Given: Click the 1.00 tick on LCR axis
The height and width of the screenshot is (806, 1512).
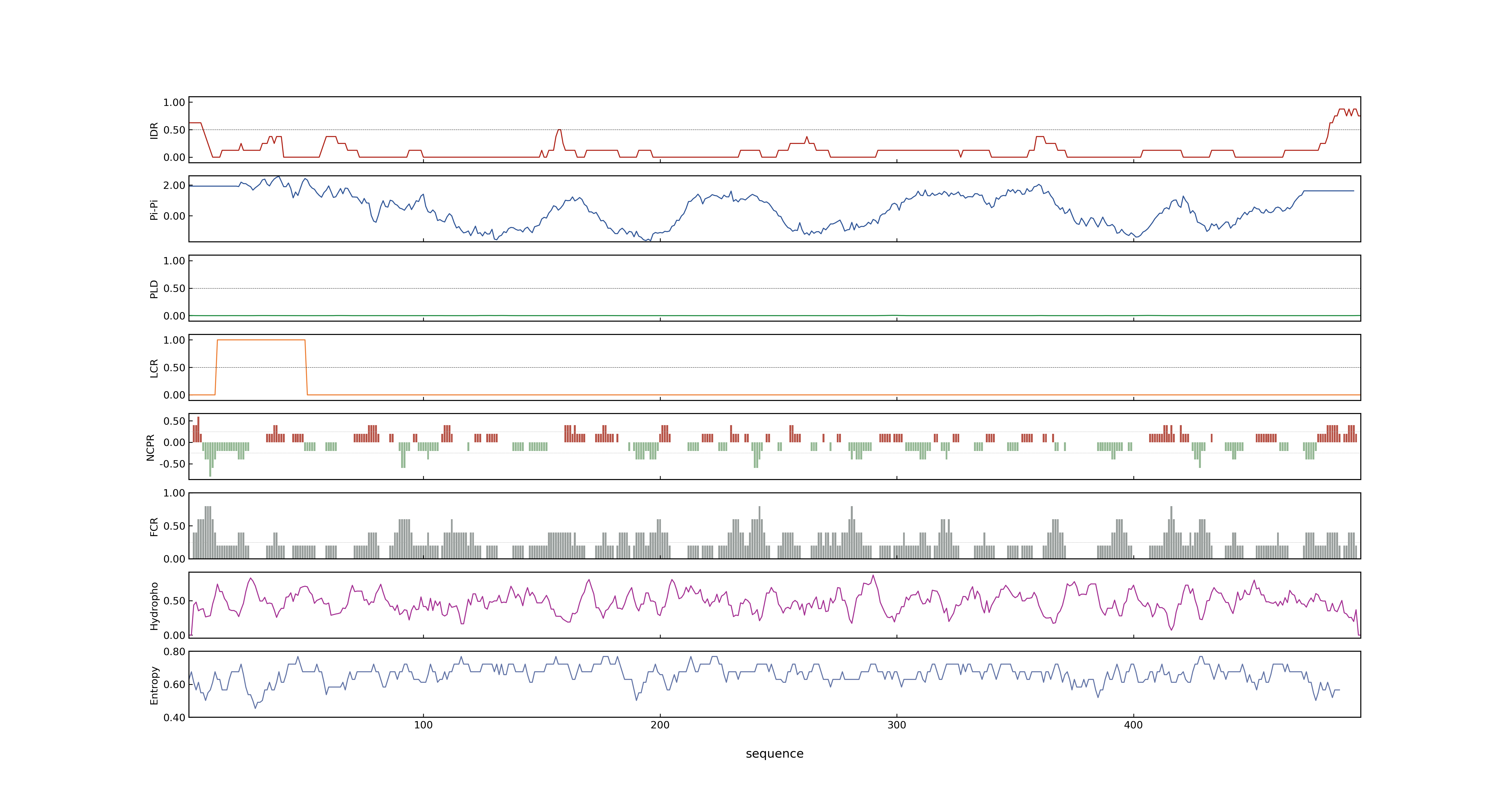Looking at the screenshot, I should click(174, 340).
